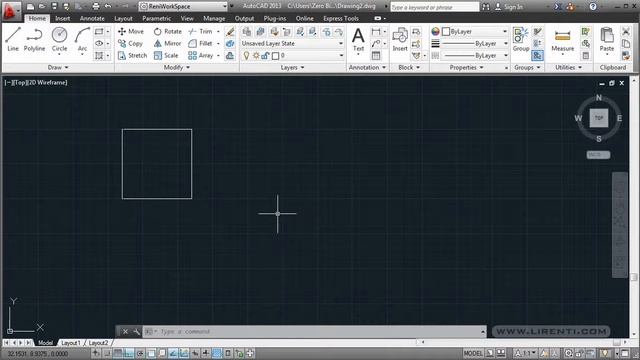Viewport: 640px width, 360px height.
Task: Activate the Trim command
Action: pyautogui.click(x=200, y=31)
